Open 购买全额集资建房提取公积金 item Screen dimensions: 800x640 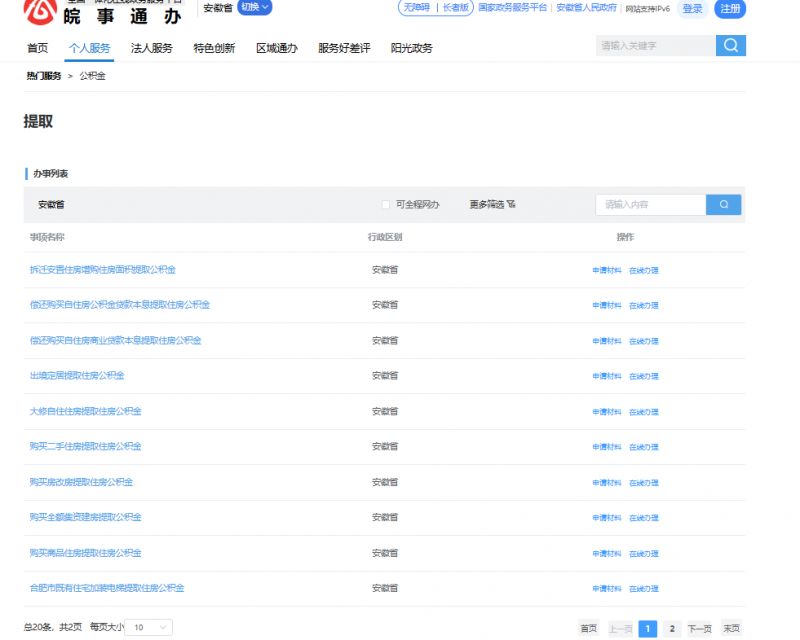click(x=85, y=518)
